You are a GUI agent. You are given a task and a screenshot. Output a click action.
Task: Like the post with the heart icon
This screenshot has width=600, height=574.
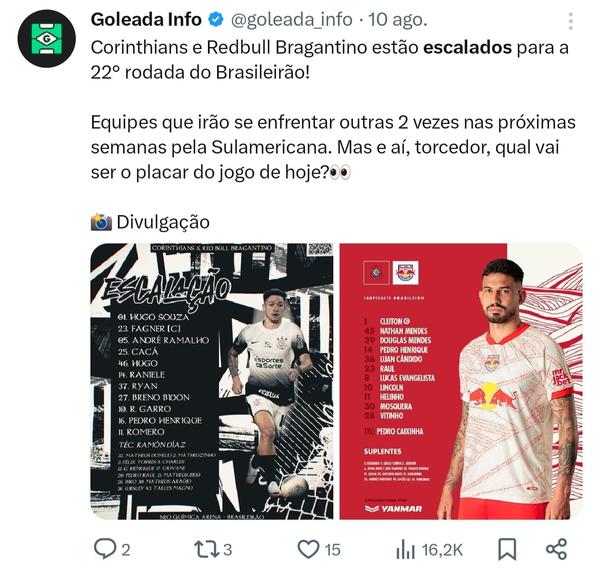[x=308, y=549]
